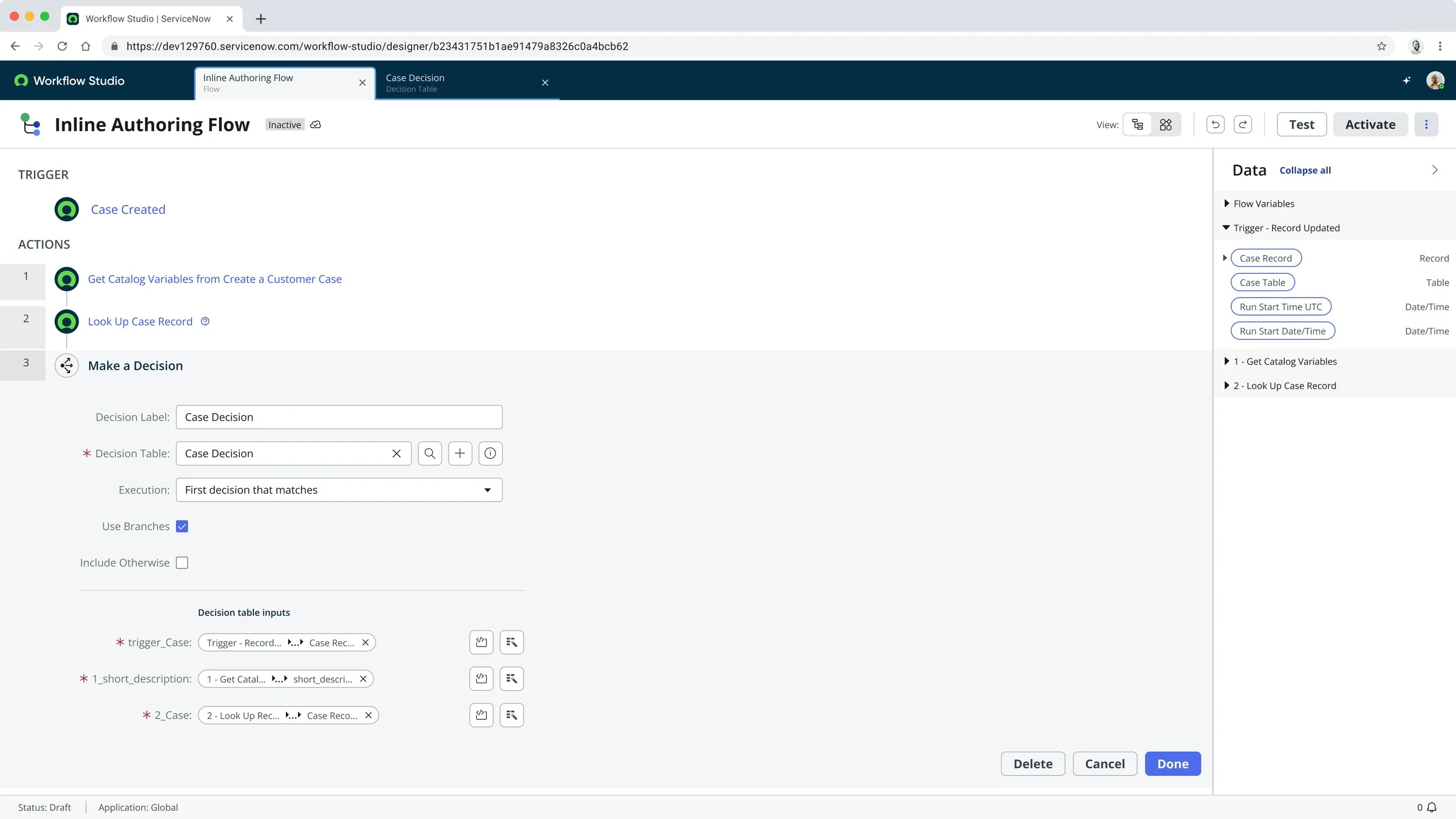Click the Collapse all link
The height and width of the screenshot is (819, 1456).
(x=1305, y=171)
